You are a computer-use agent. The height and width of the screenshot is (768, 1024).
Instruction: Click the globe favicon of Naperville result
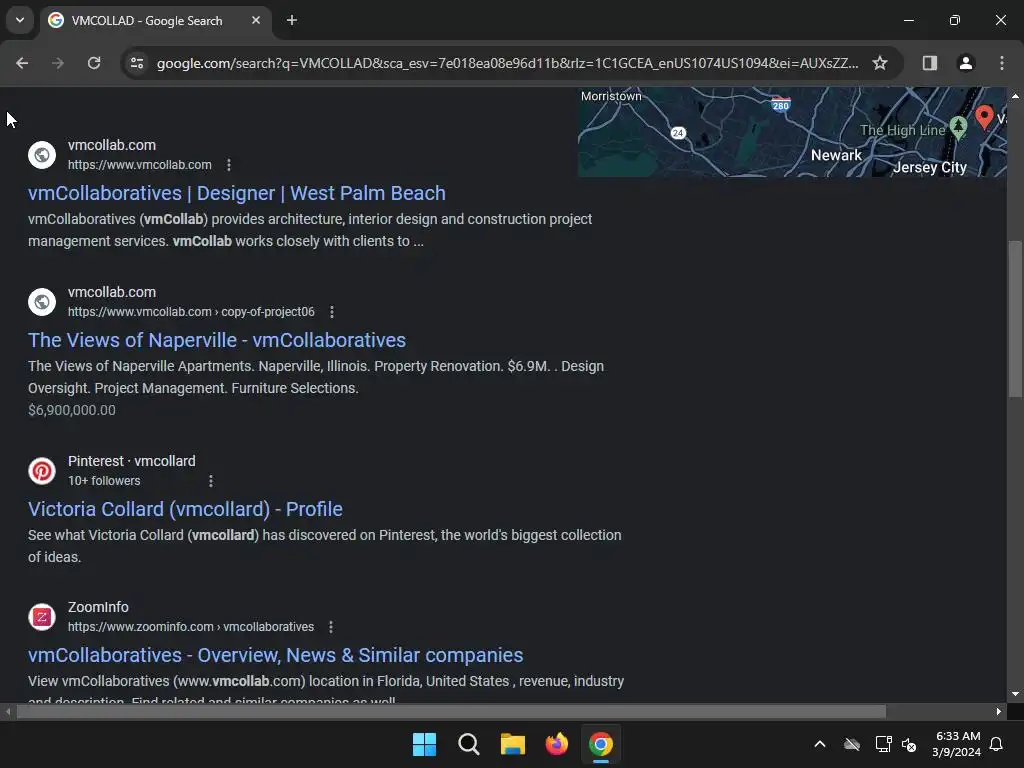[x=42, y=302]
